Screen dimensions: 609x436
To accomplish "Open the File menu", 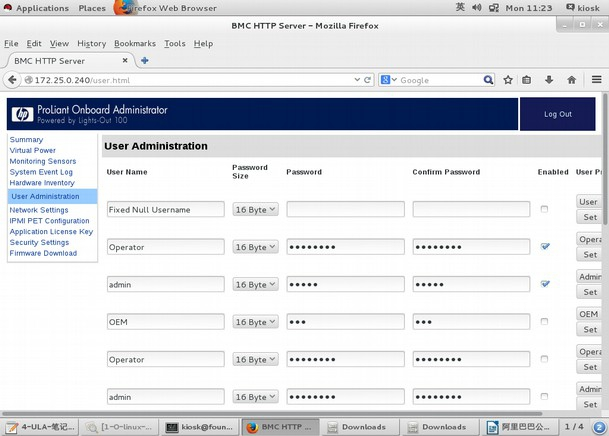I will pos(11,43).
